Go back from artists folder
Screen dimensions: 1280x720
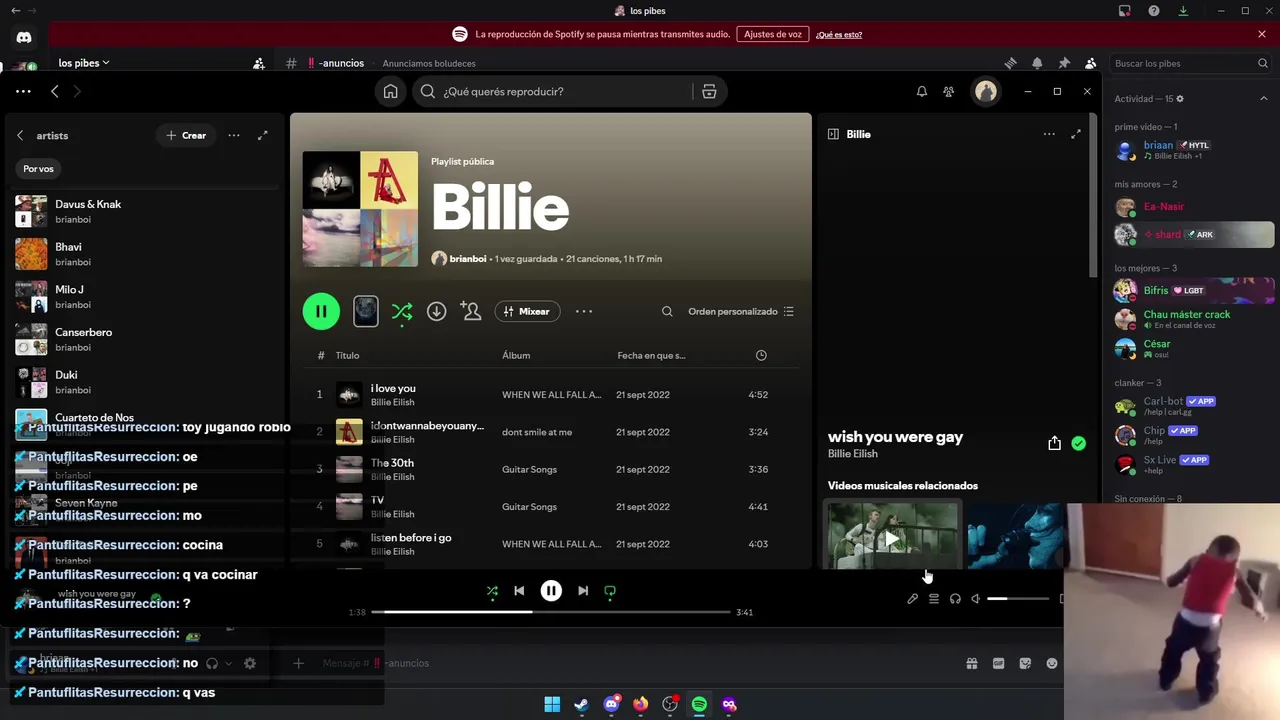coord(20,135)
